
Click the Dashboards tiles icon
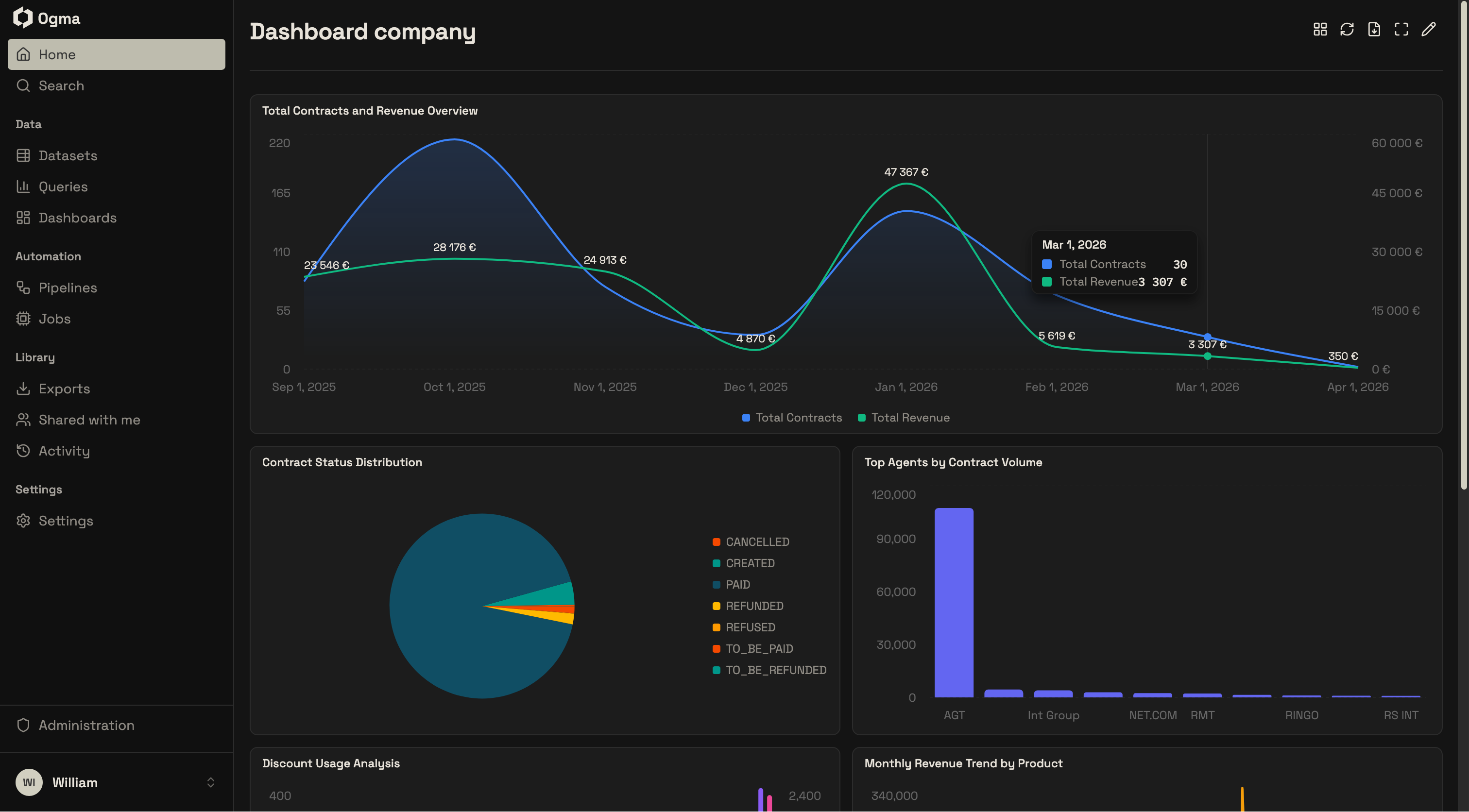pyautogui.click(x=23, y=218)
